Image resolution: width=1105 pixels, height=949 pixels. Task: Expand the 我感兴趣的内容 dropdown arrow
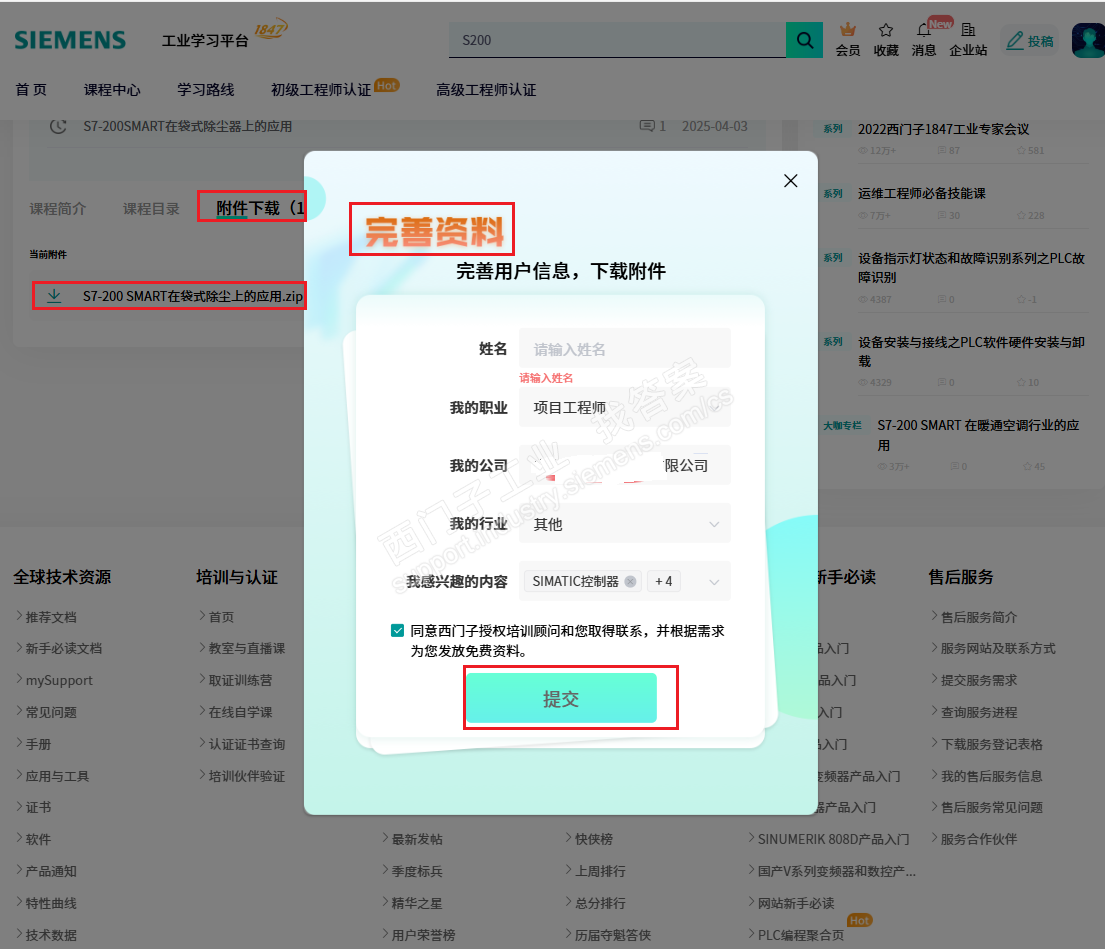tap(714, 582)
